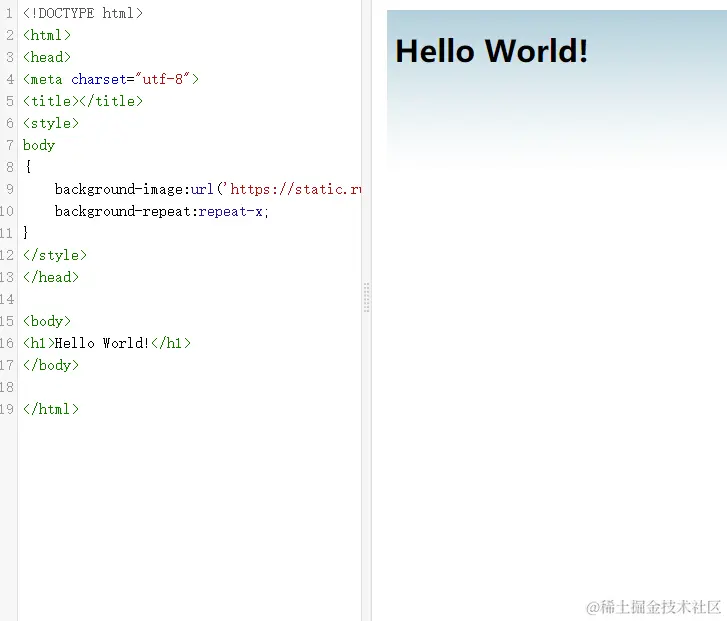Place cursor on <title></title> line
The image size is (727, 621).
(83, 101)
